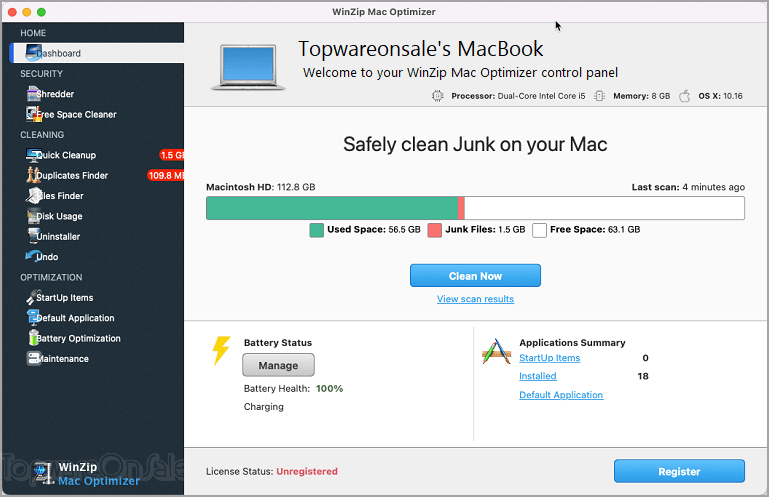
Task: Click the Register button
Action: click(679, 471)
